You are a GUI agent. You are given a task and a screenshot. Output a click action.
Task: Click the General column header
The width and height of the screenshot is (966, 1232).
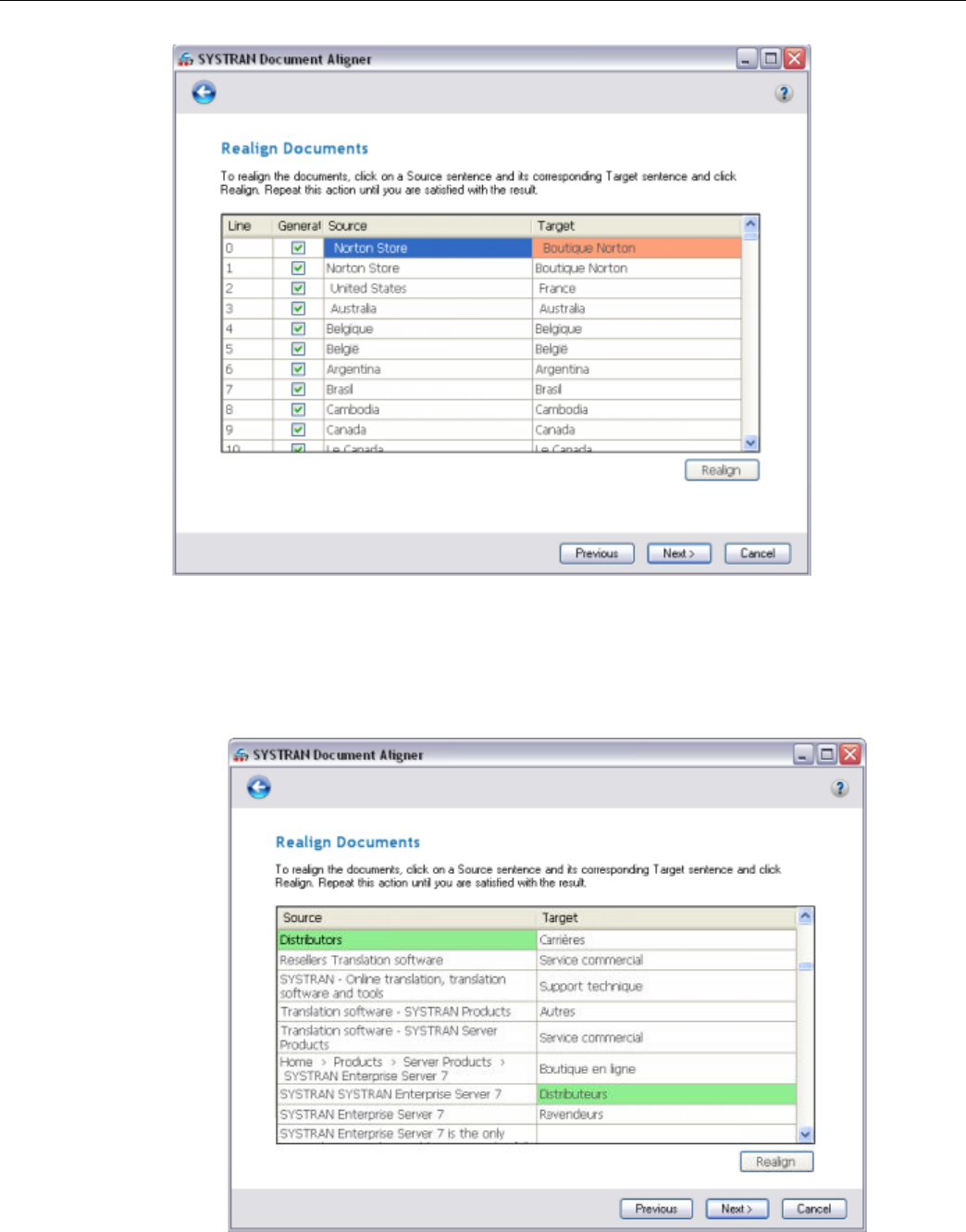click(x=298, y=226)
